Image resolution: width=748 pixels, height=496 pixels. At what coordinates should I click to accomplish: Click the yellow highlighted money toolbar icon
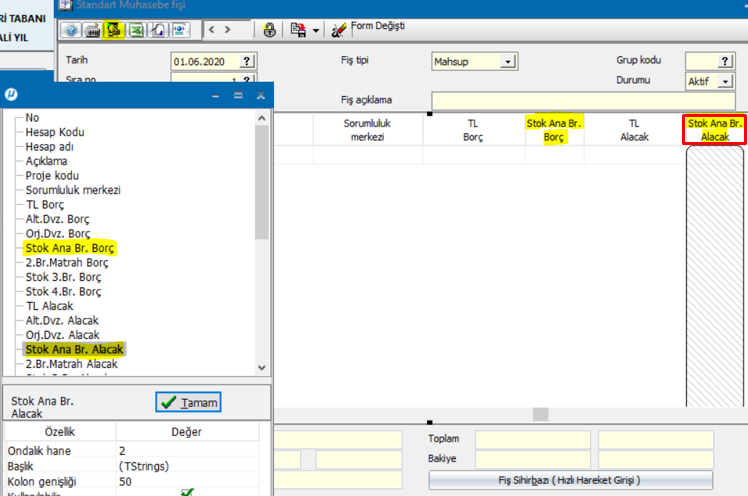point(114,30)
